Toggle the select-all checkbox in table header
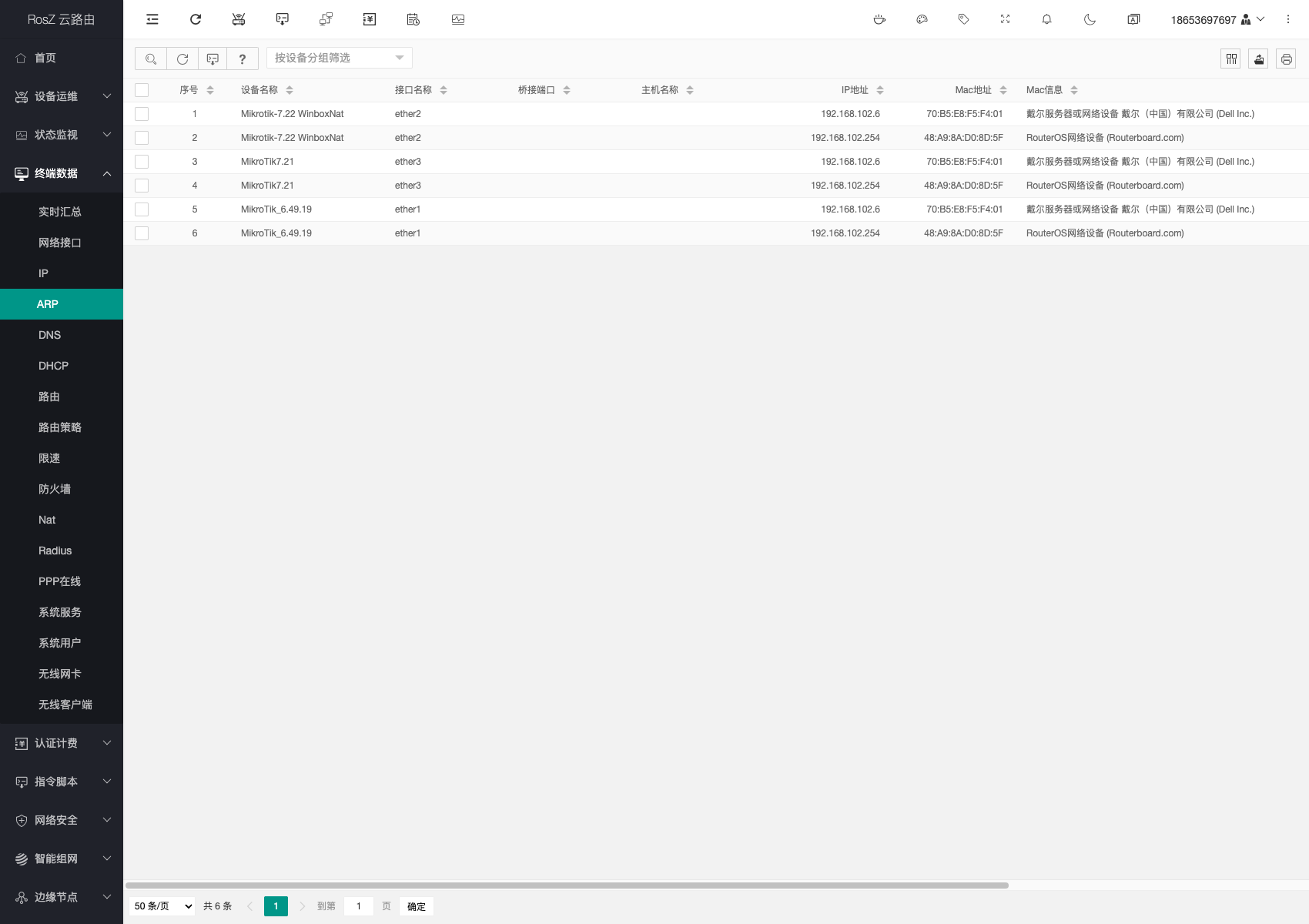The height and width of the screenshot is (924, 1309). click(142, 90)
